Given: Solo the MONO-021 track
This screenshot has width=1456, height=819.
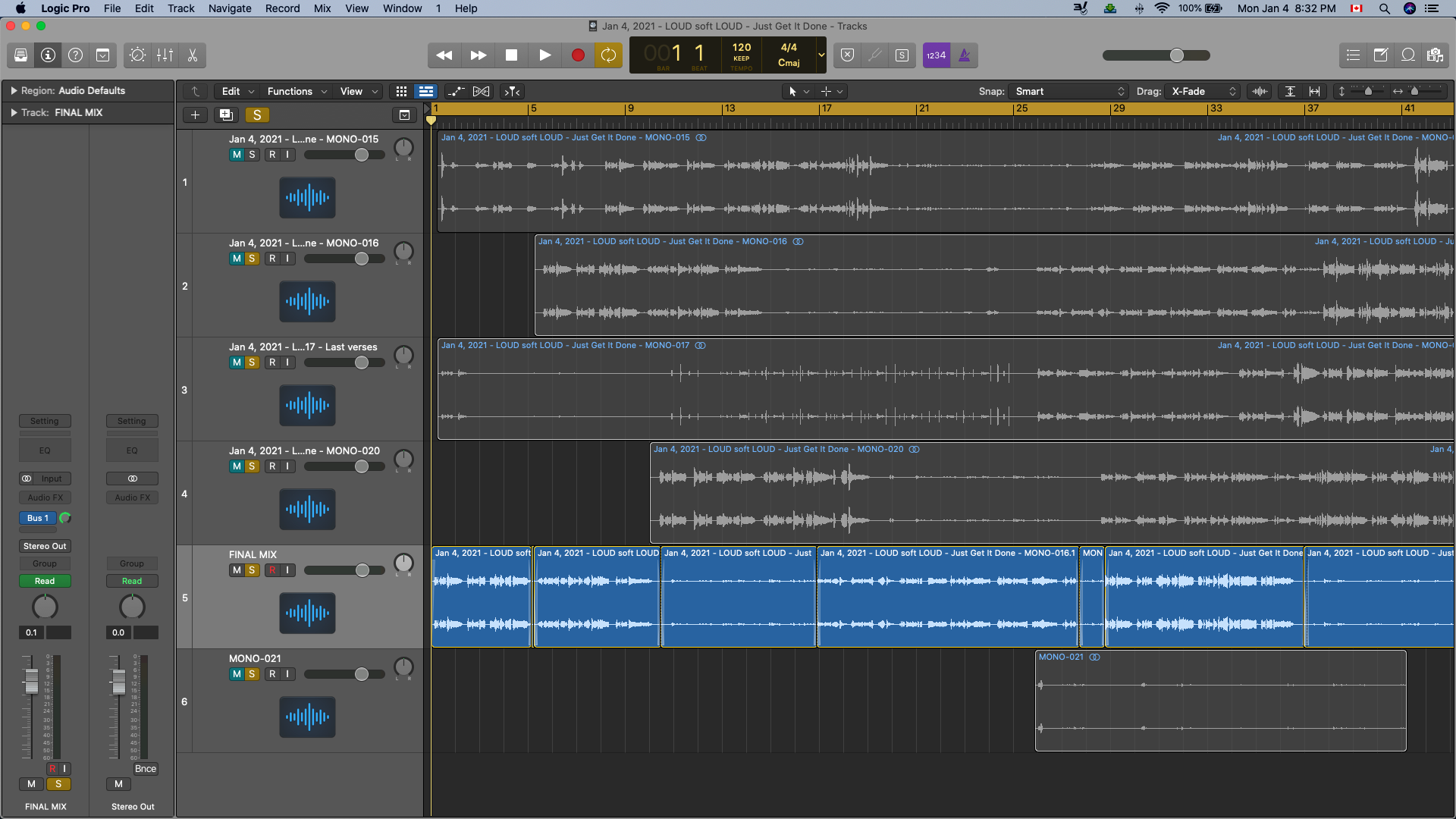Looking at the screenshot, I should (252, 674).
